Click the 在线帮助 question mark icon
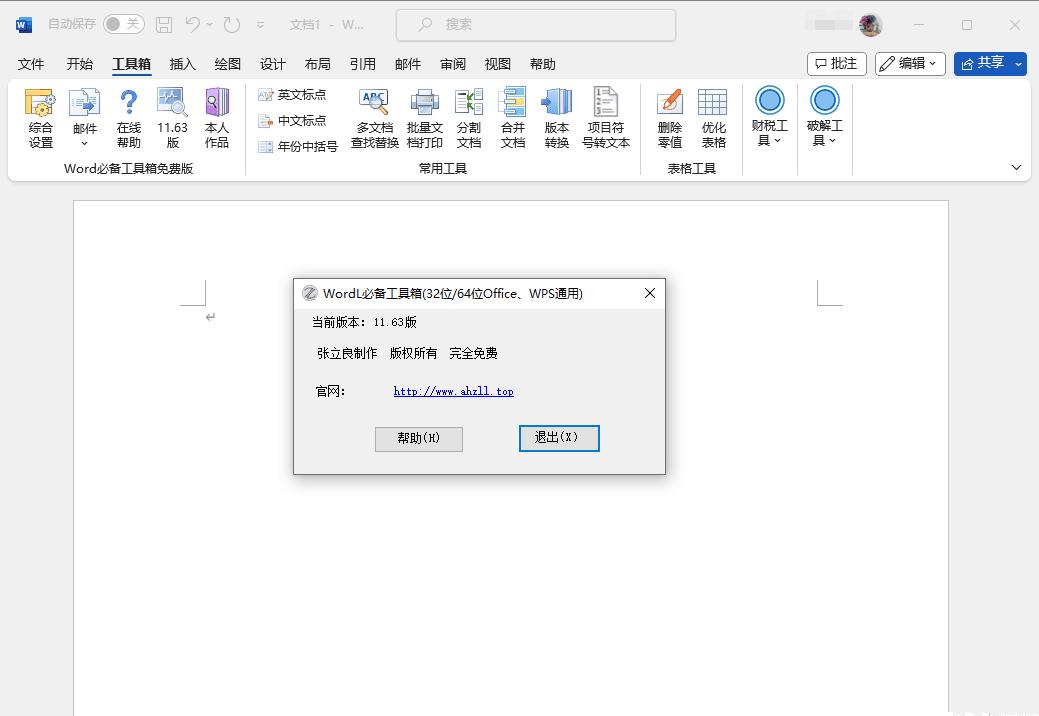The image size is (1039, 716). (x=128, y=118)
